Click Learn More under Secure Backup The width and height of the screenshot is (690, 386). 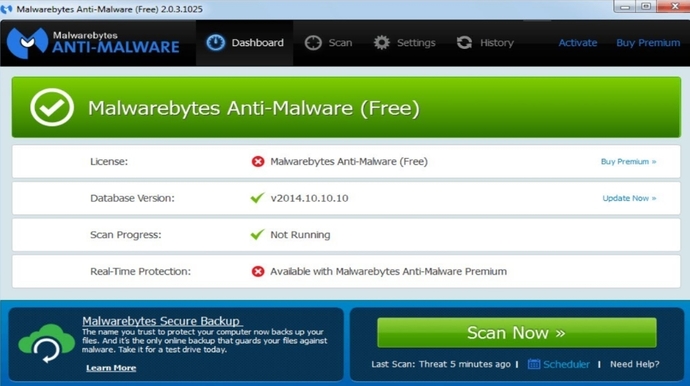click(x=111, y=368)
